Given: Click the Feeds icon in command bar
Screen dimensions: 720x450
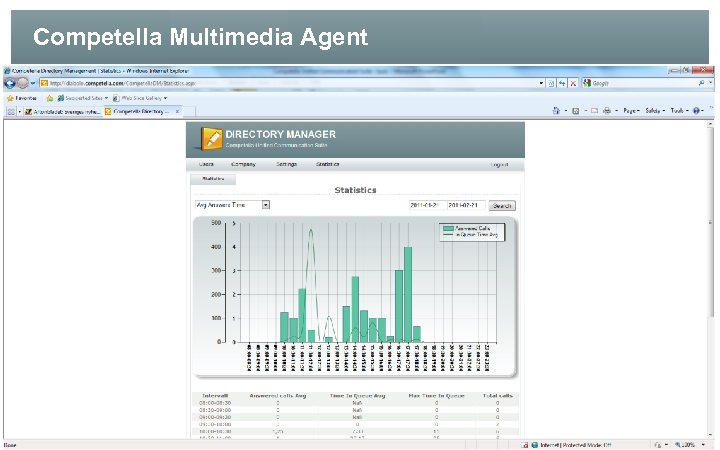Looking at the screenshot, I should [575, 111].
